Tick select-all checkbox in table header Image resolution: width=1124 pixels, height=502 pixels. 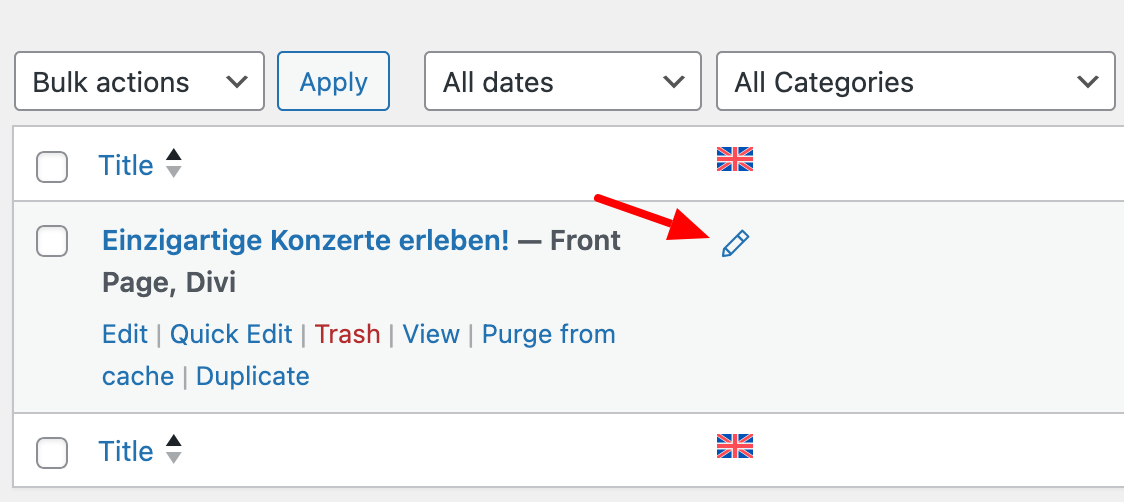[x=52, y=167]
